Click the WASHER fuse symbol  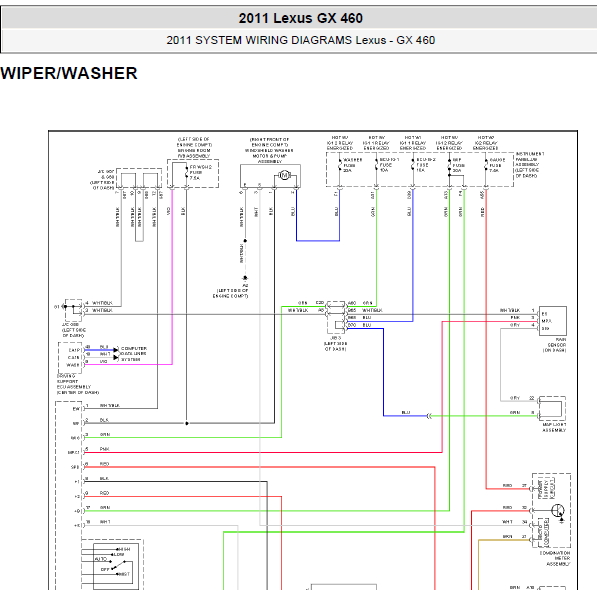point(340,165)
